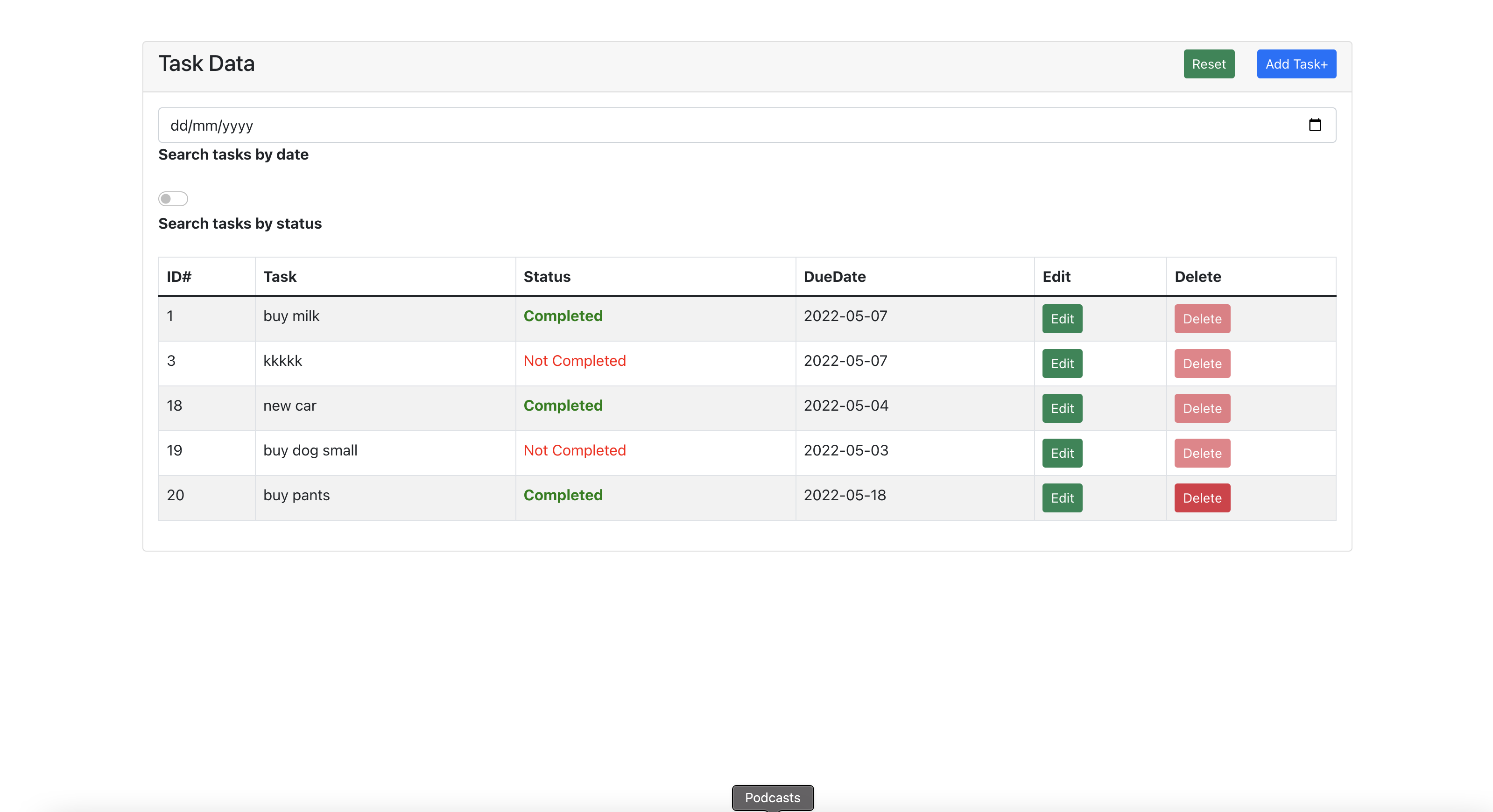Delete the kkkkk task

tap(1202, 364)
